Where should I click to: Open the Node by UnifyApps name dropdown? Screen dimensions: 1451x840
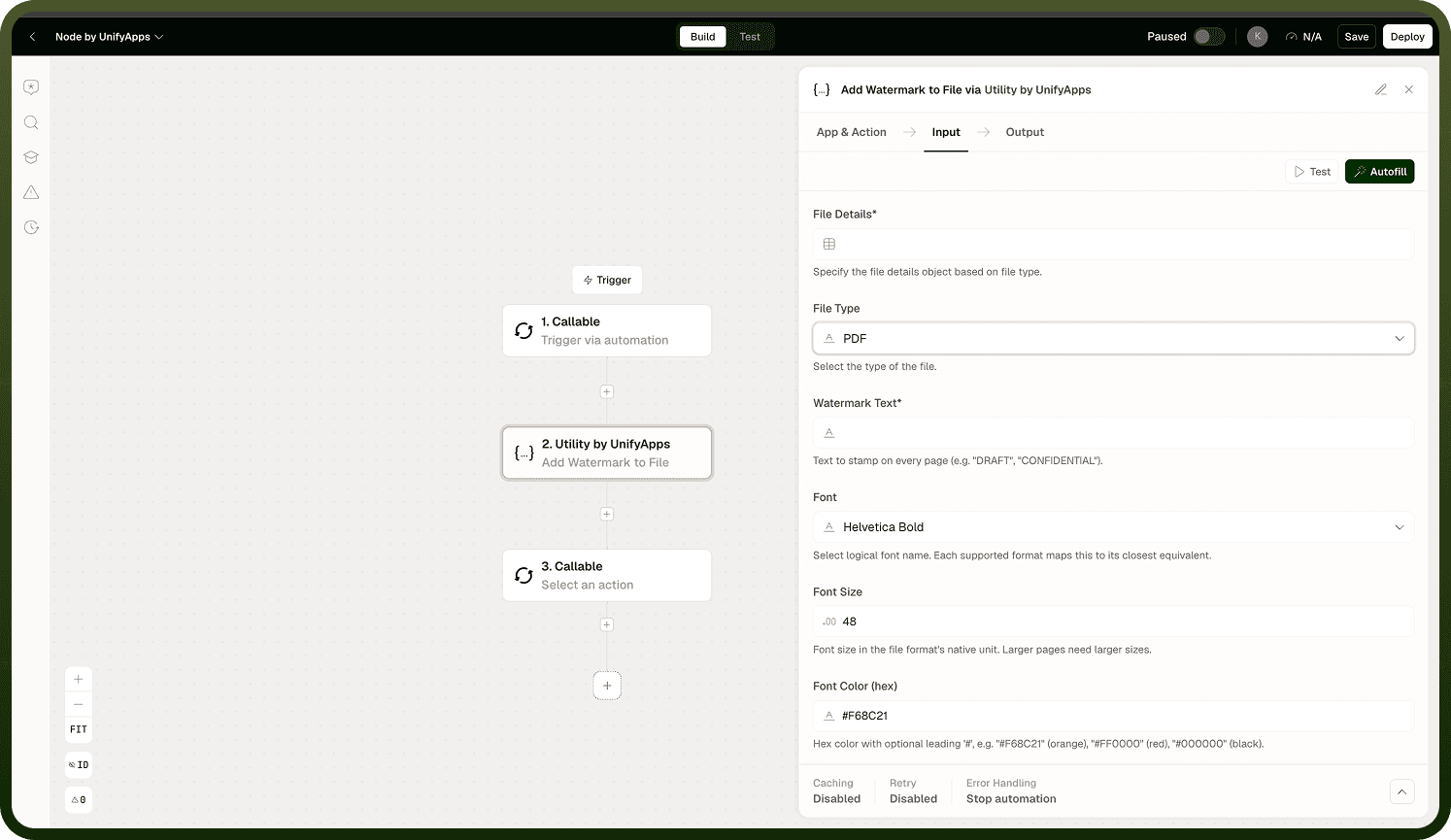point(110,37)
